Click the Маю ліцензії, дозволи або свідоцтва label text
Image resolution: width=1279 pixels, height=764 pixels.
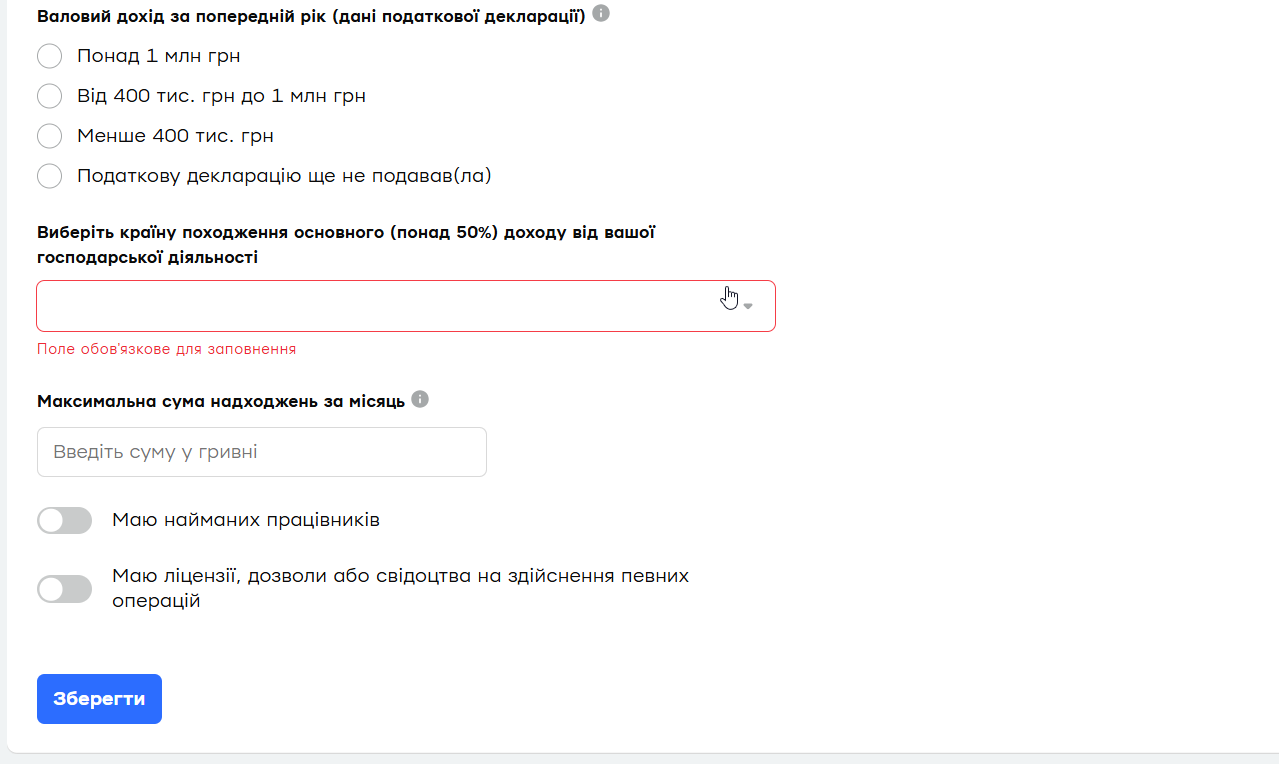point(400,577)
